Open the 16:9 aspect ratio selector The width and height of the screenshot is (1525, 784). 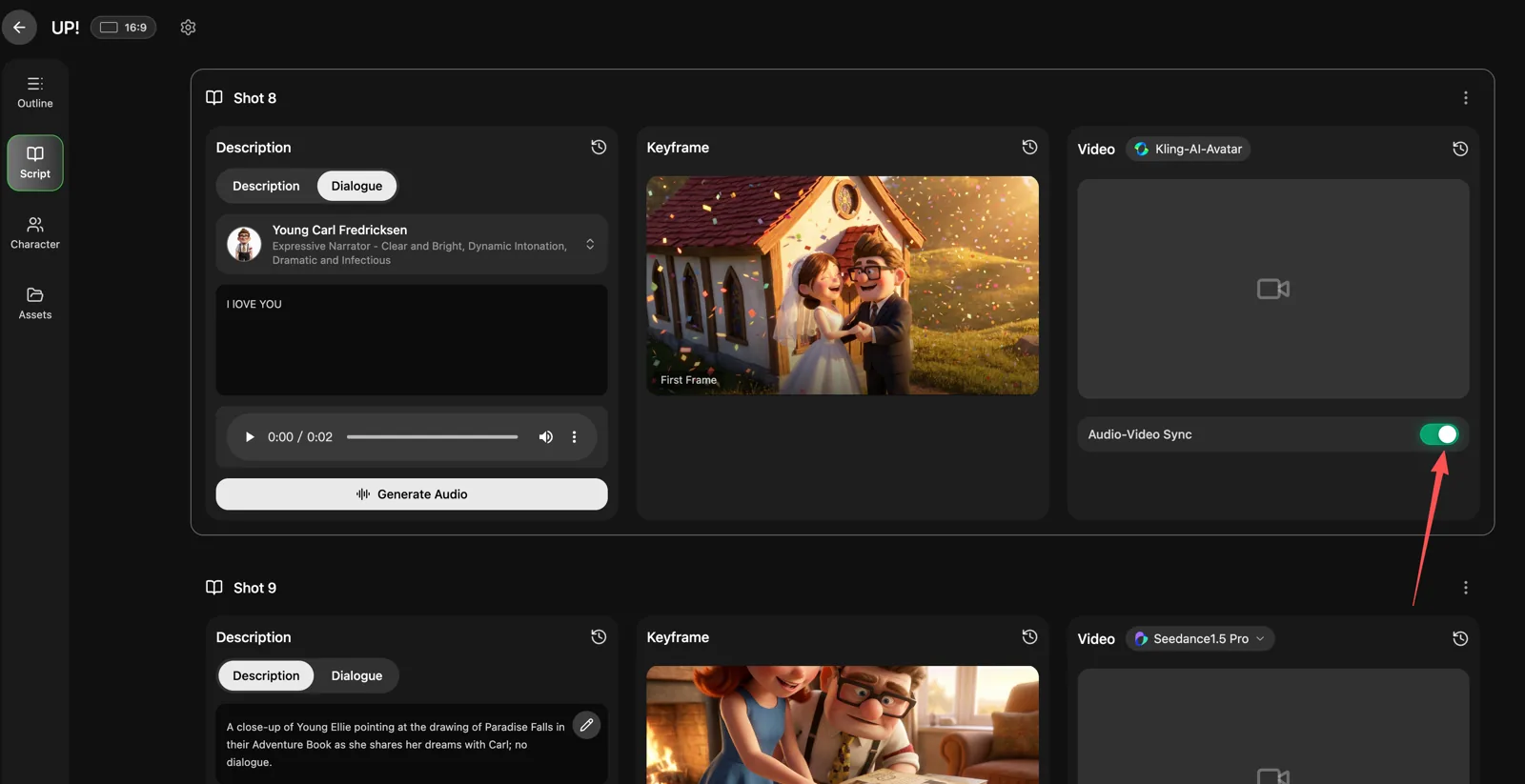[123, 28]
